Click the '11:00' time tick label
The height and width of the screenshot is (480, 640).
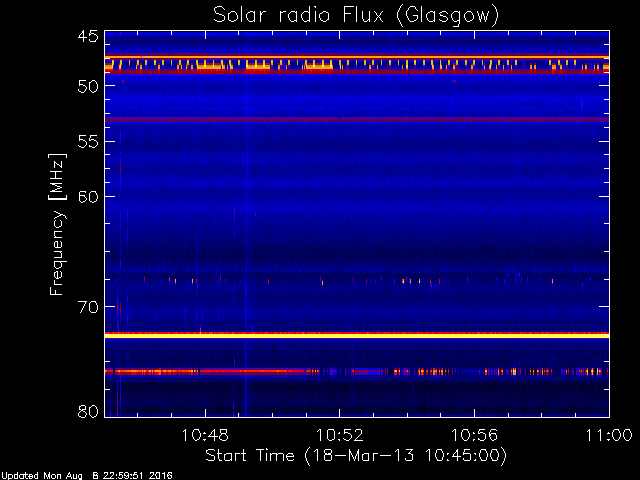pos(609,435)
